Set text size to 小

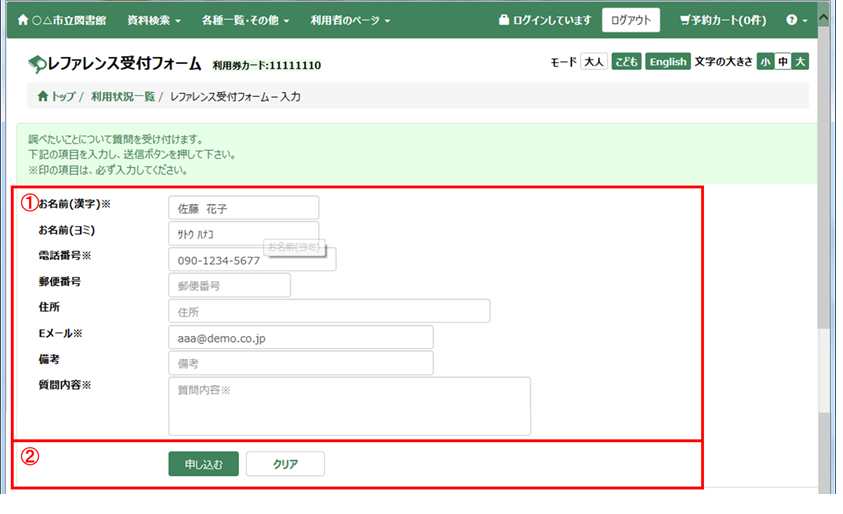(765, 62)
